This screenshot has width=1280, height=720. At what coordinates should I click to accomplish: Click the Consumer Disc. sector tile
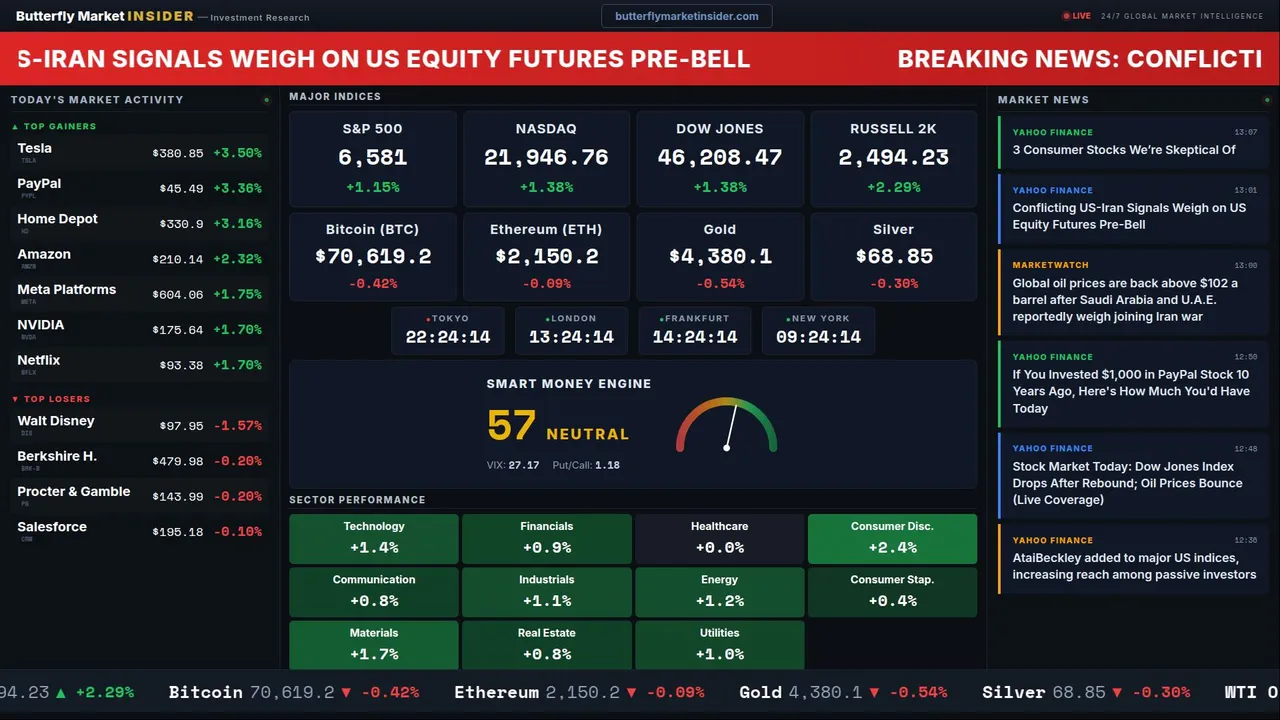tap(892, 538)
